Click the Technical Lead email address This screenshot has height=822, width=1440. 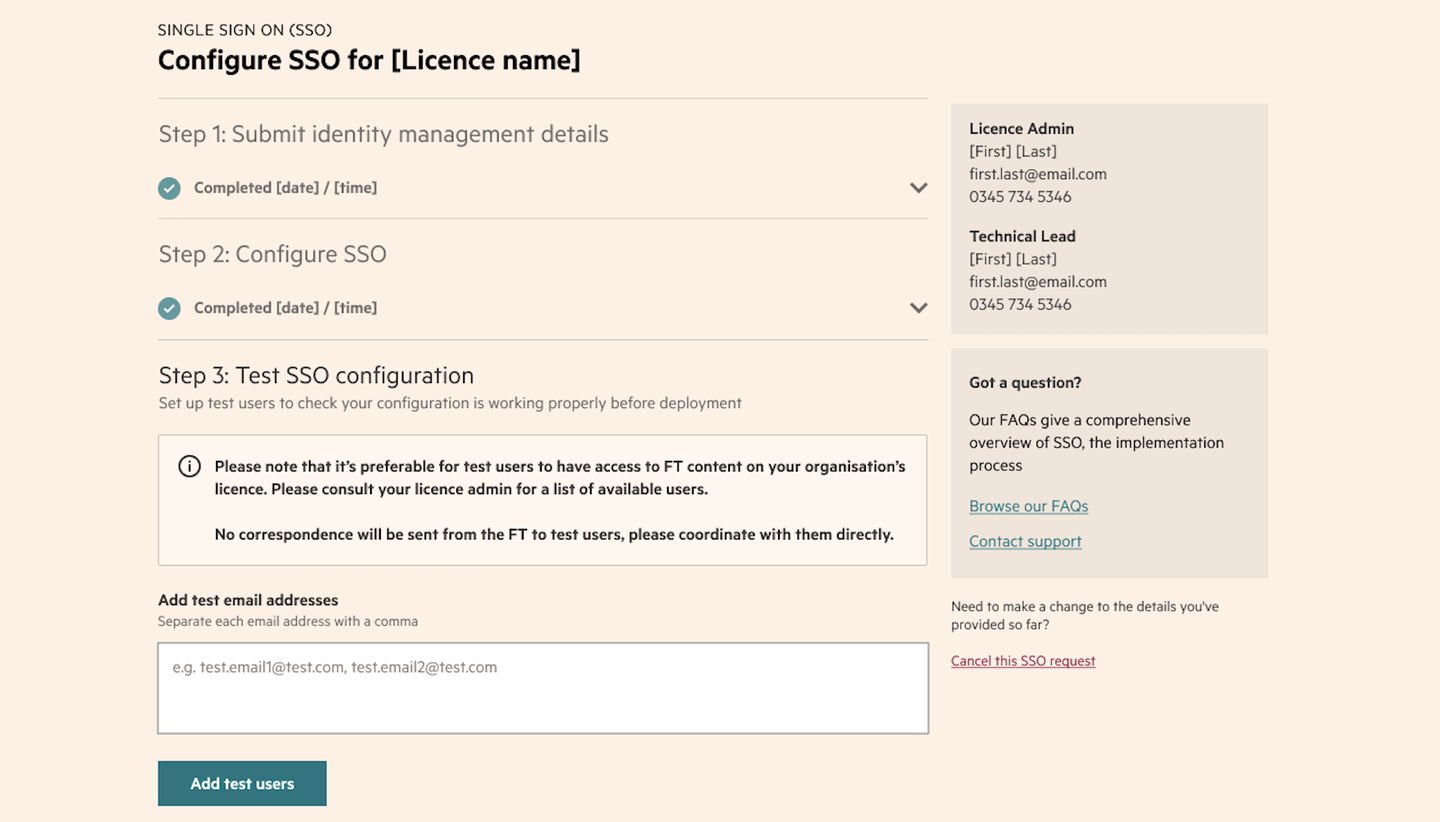pyautogui.click(x=1037, y=282)
